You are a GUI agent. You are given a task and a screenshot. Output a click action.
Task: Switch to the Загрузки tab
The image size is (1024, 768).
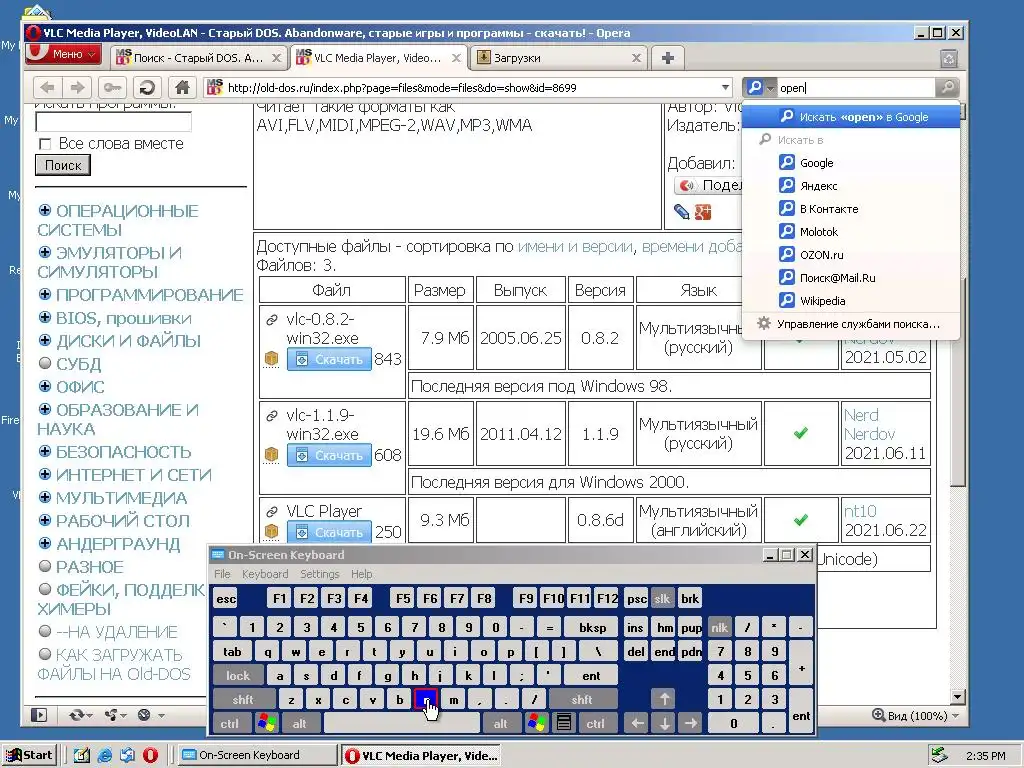[559, 58]
